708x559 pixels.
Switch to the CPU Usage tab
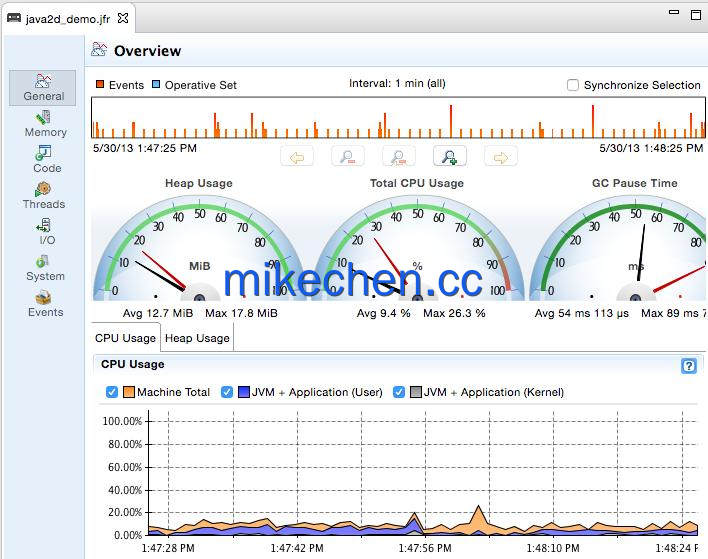tap(126, 338)
